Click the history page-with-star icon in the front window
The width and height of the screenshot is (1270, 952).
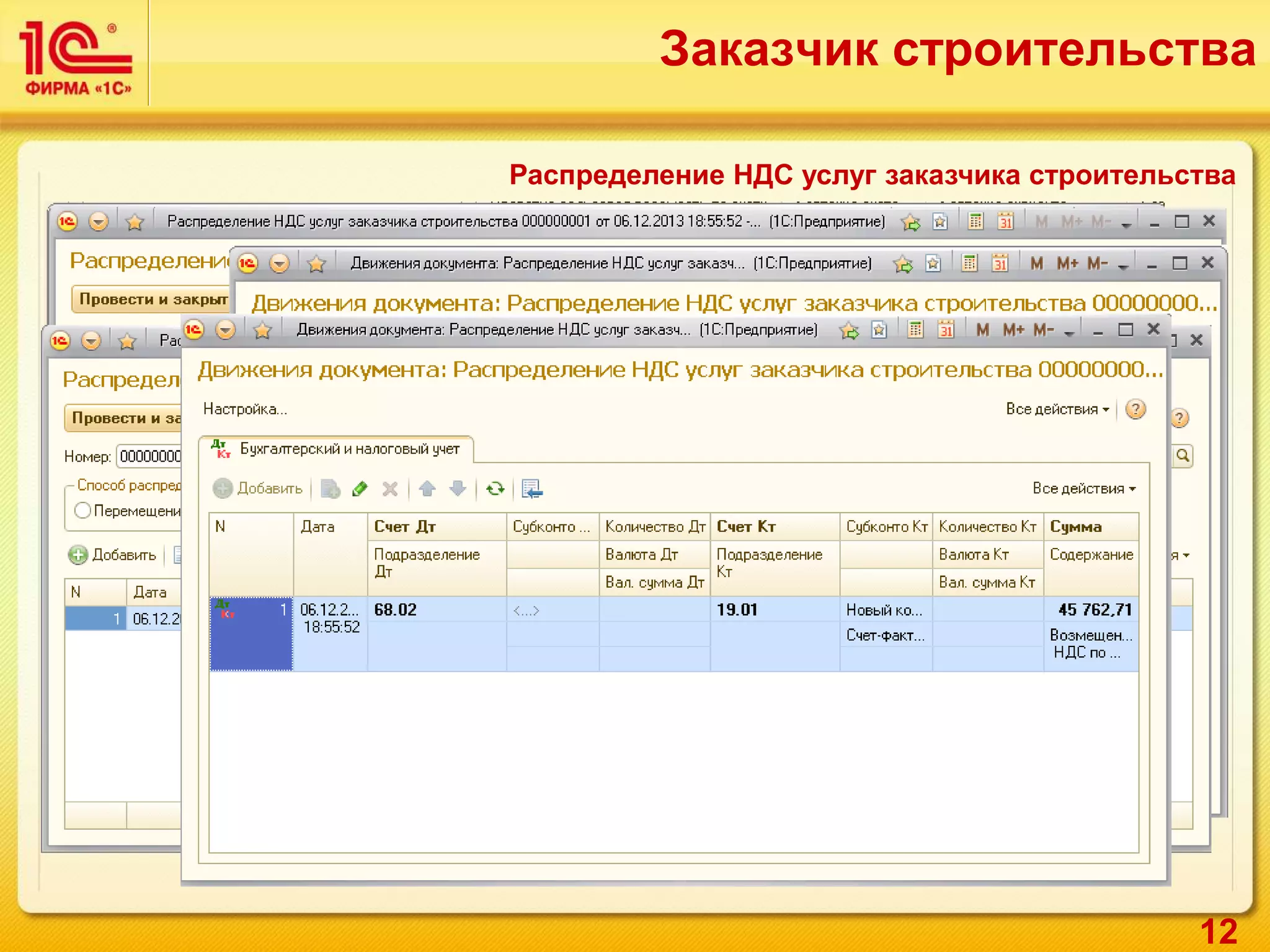point(879,330)
